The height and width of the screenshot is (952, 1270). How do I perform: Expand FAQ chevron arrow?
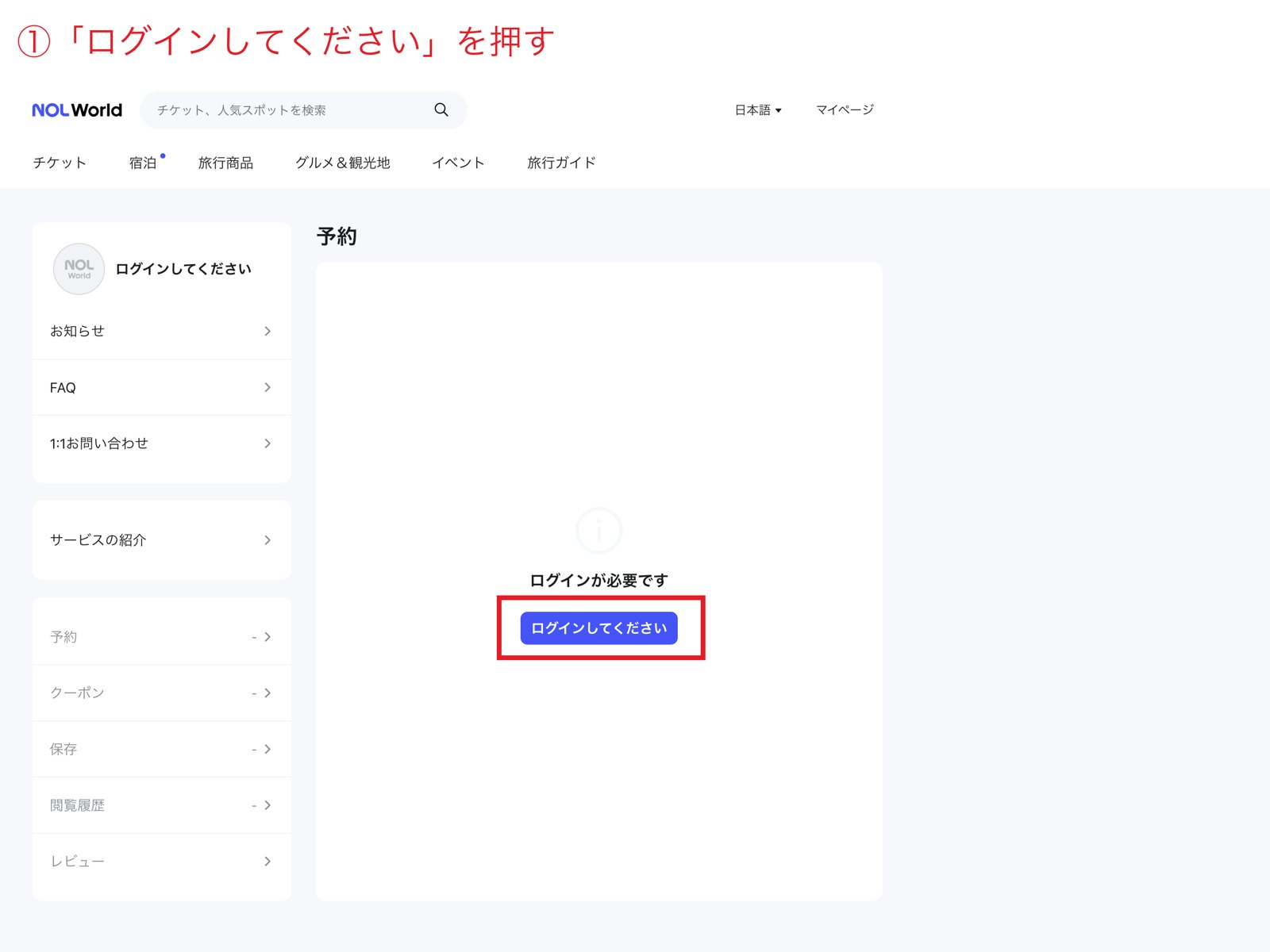point(267,387)
